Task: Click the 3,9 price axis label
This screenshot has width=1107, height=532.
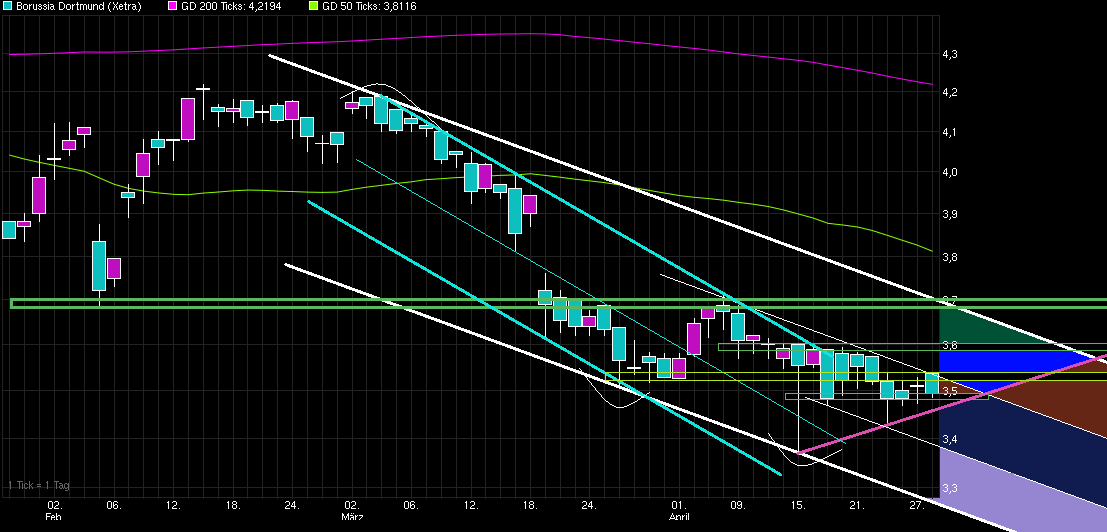Action: click(x=950, y=214)
